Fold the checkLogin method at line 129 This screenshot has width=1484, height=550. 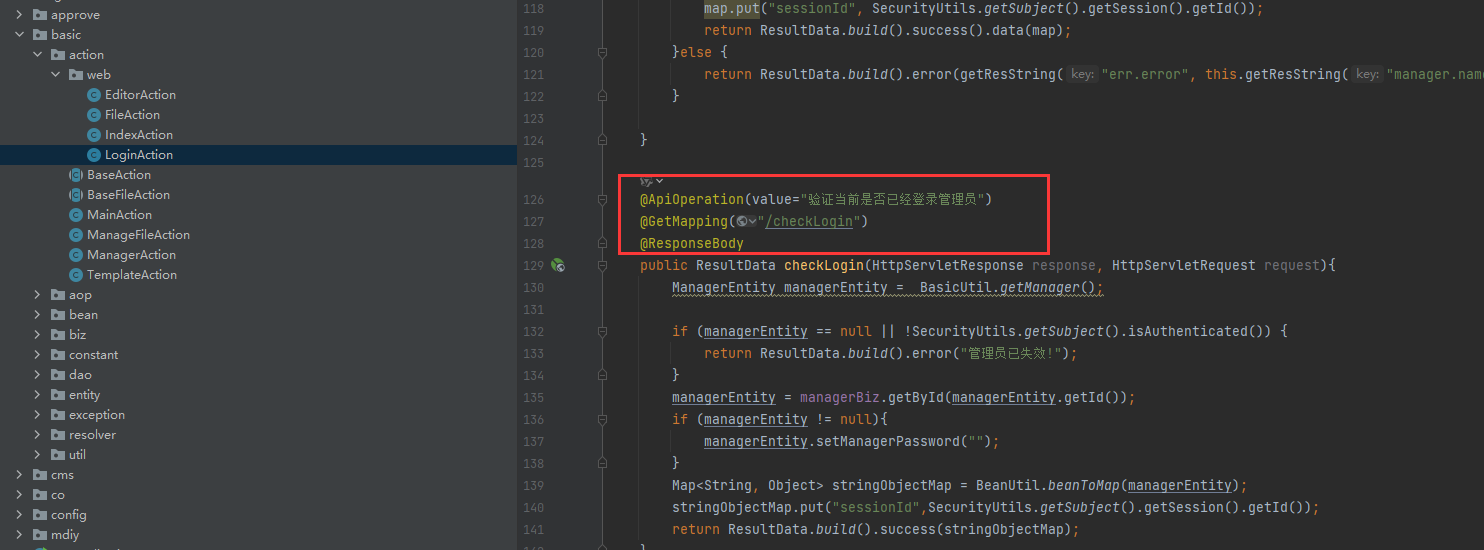click(602, 265)
